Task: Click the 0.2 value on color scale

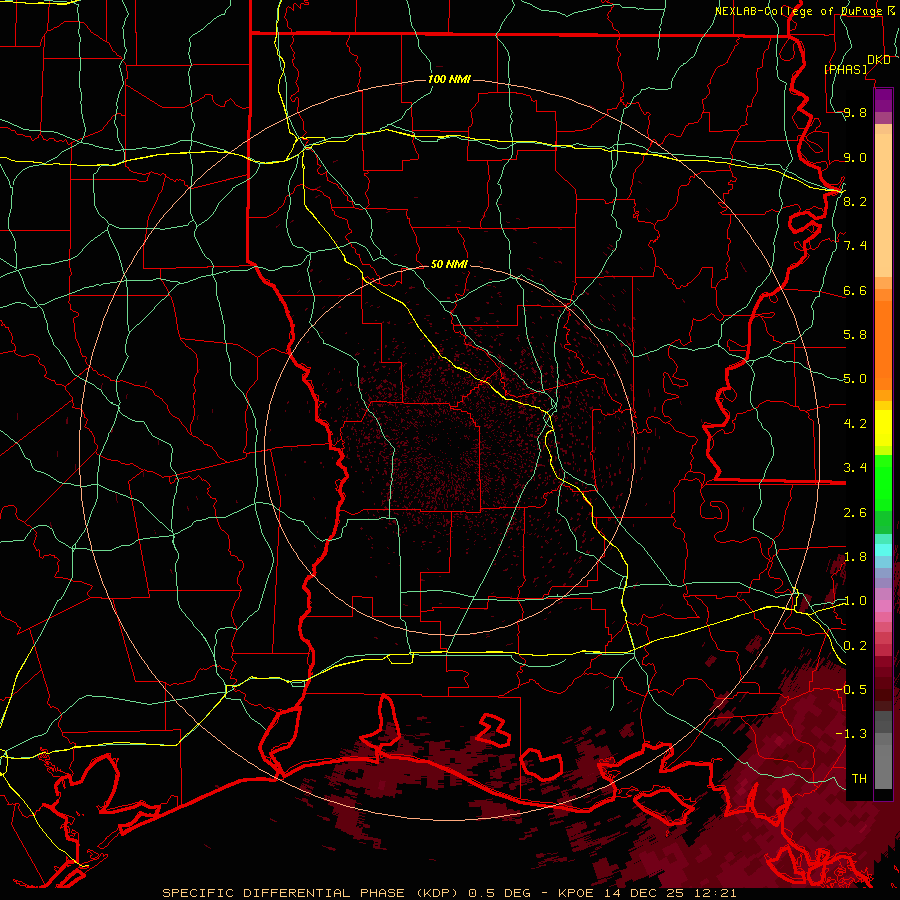Action: (855, 646)
